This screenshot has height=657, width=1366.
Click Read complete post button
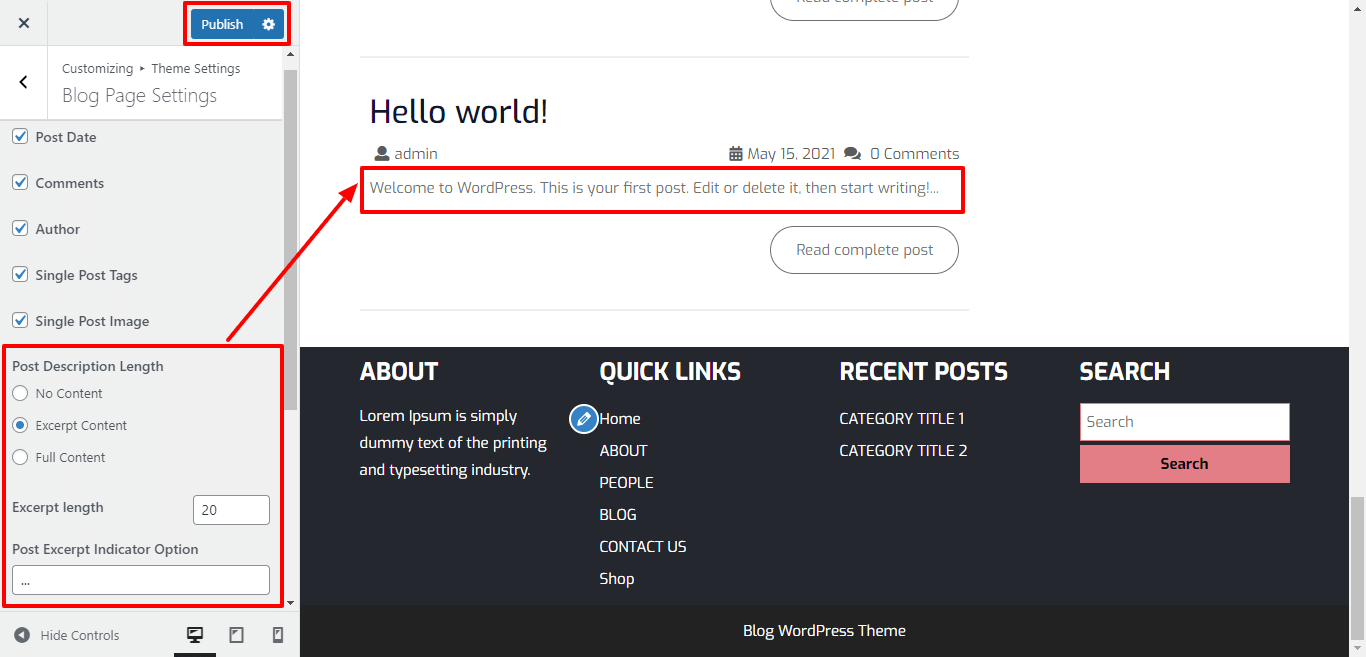point(864,250)
